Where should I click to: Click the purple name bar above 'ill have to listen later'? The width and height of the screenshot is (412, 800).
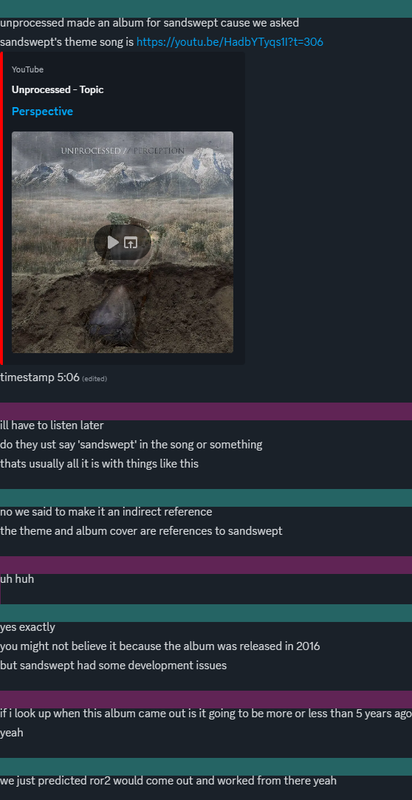pyautogui.click(x=206, y=411)
